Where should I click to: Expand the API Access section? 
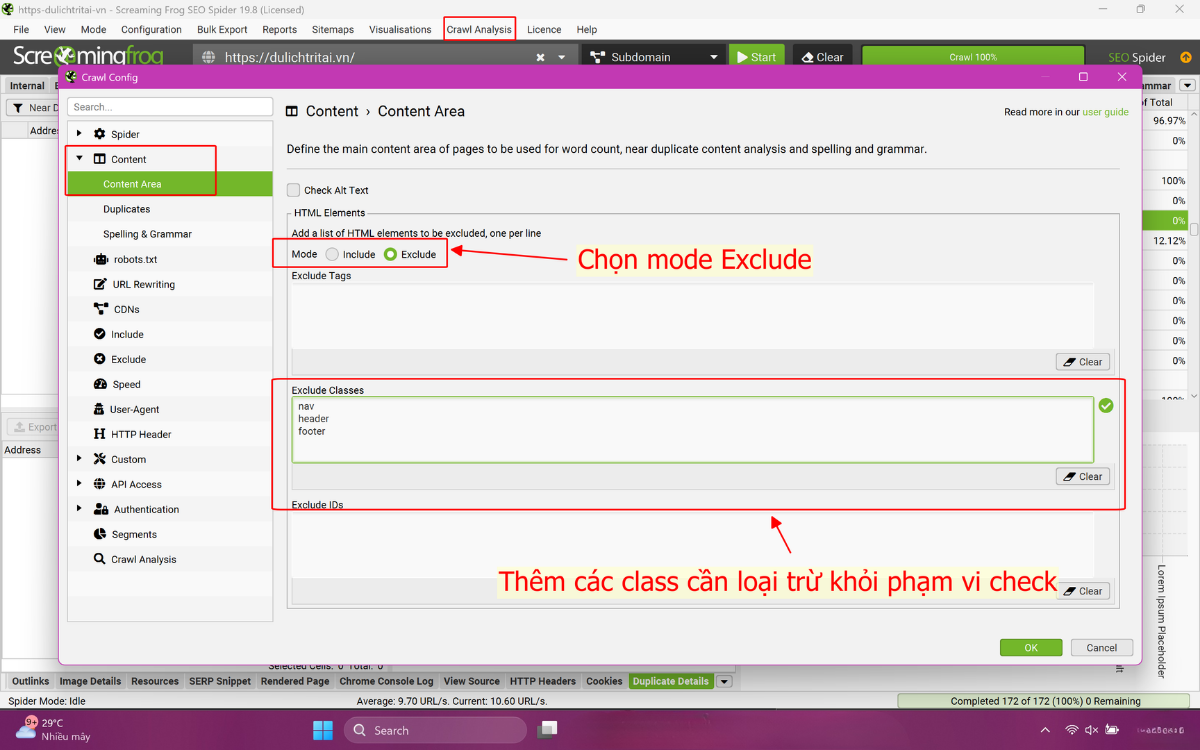(x=79, y=484)
